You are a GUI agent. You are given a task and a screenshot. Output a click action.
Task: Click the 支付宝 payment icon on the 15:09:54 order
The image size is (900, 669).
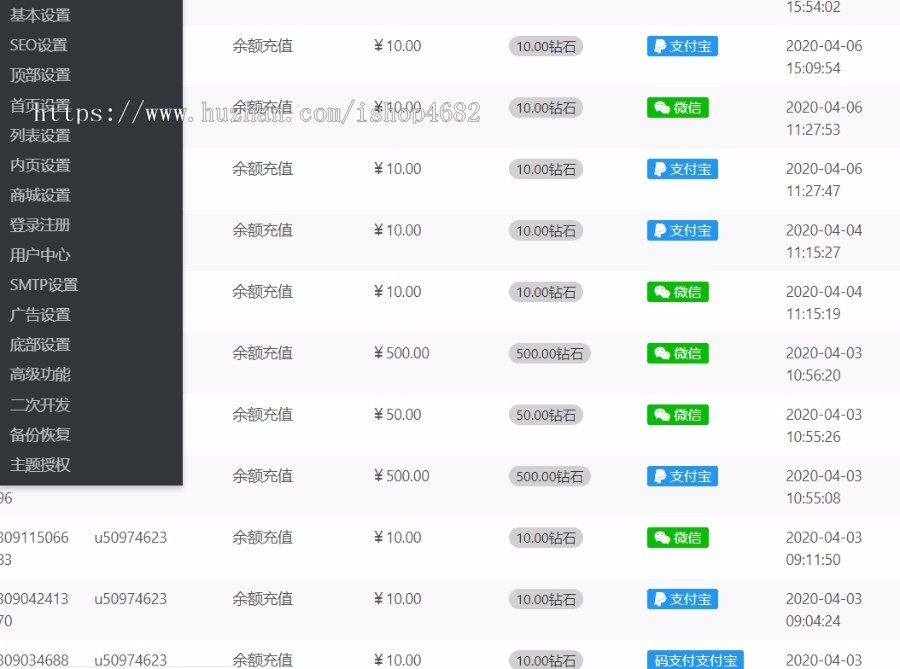pyautogui.click(x=682, y=45)
